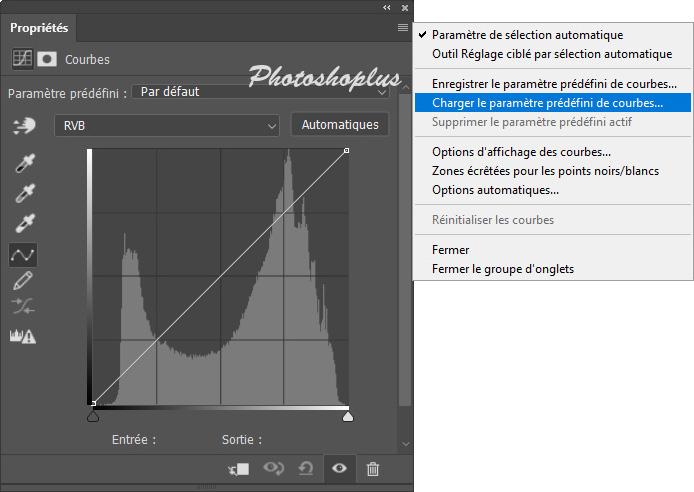Click the layer mask icon by Courbes
694x492 pixels.
(47, 59)
